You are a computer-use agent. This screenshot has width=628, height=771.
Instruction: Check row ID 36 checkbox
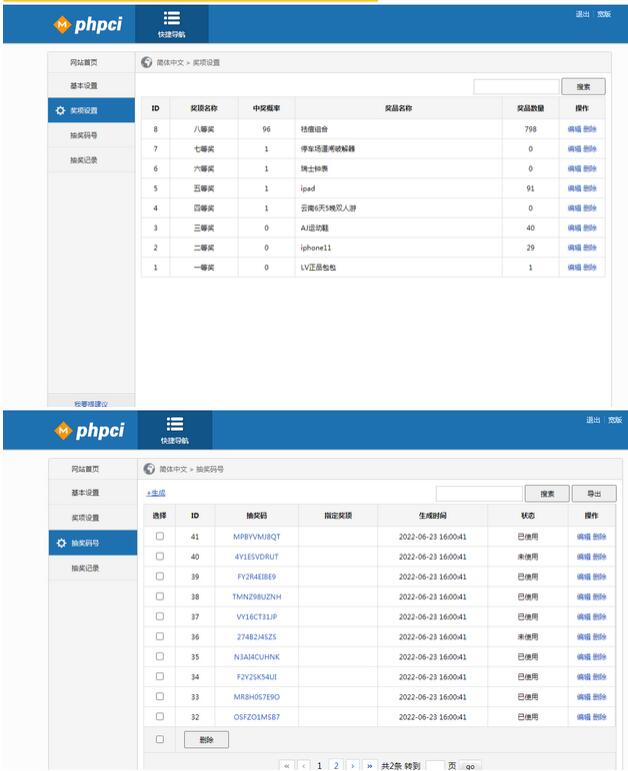[x=160, y=636]
